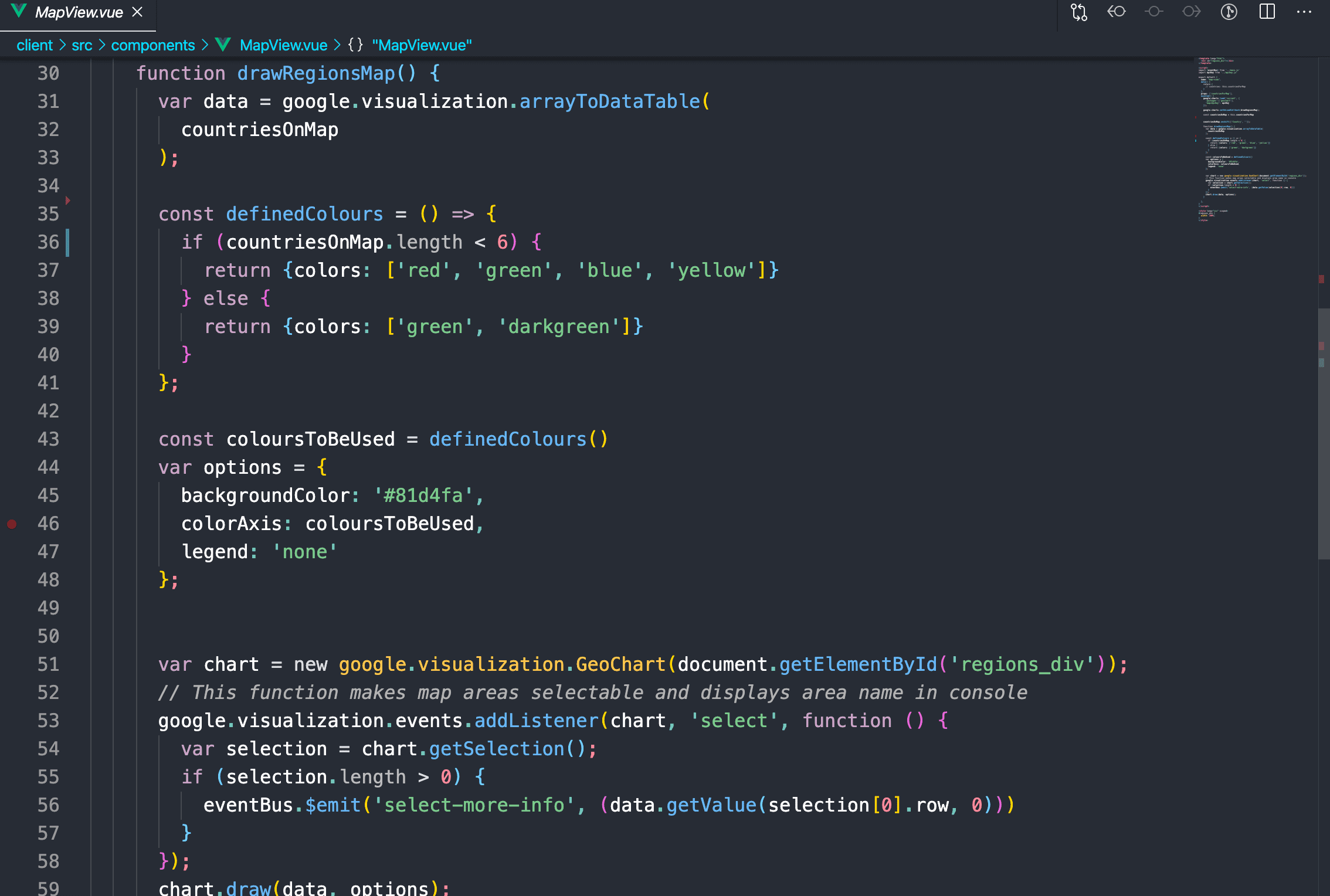This screenshot has width=1330, height=896.
Task: Click the '#81d4fa' color value
Action: click(423, 495)
